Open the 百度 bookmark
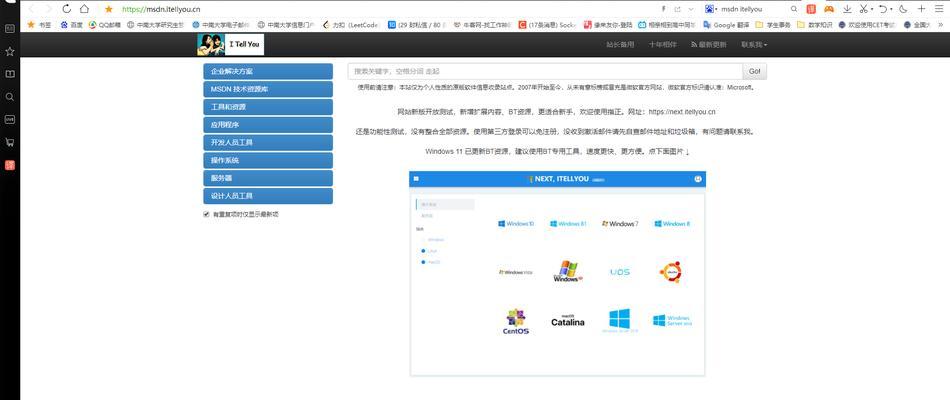This screenshot has height=400, width=950. (71, 25)
